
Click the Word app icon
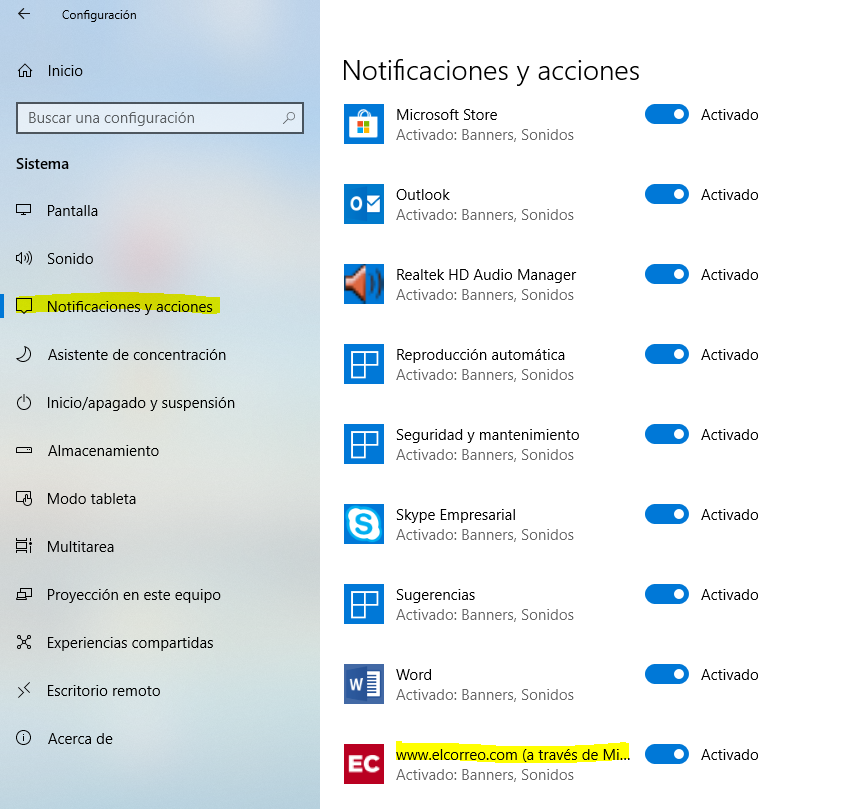(x=364, y=684)
